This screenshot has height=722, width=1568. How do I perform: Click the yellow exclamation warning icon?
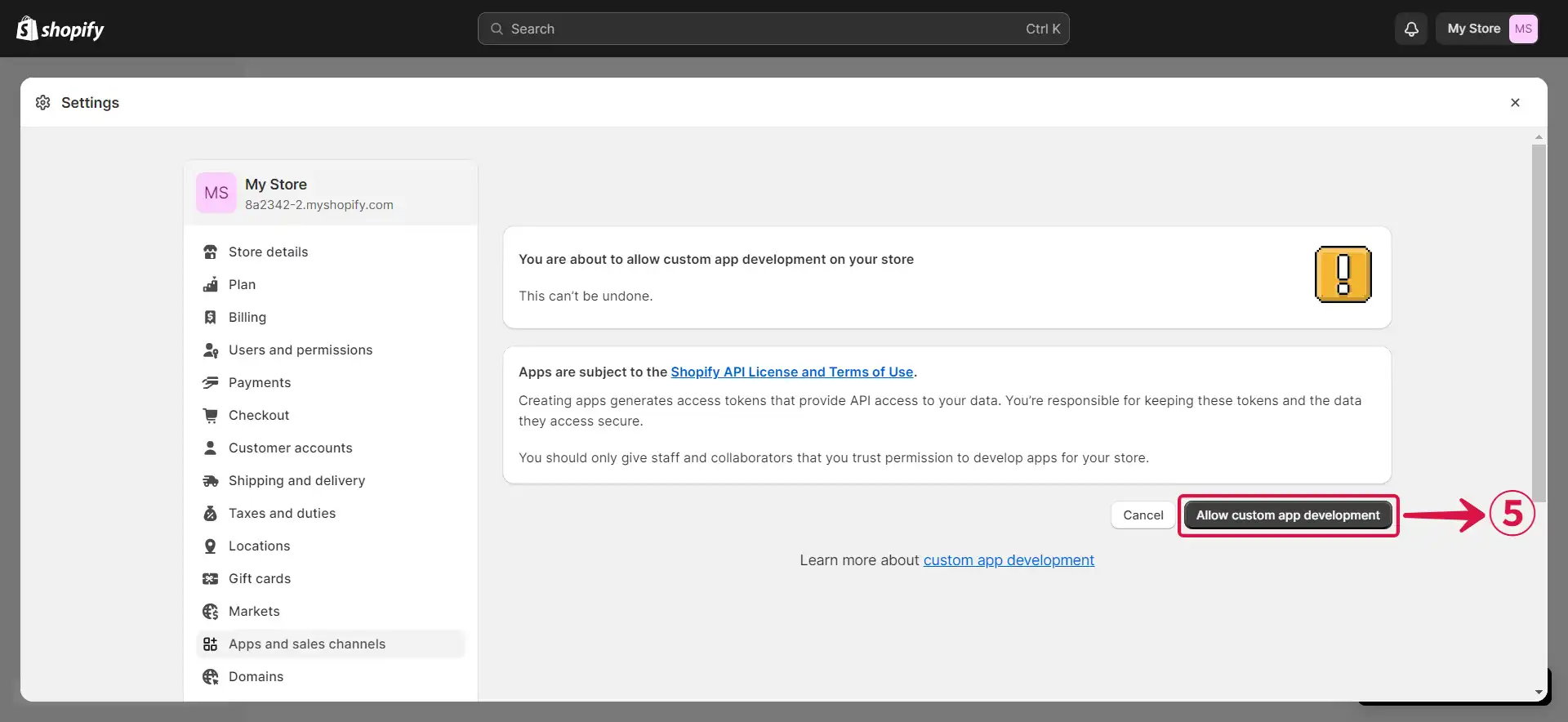click(1343, 274)
